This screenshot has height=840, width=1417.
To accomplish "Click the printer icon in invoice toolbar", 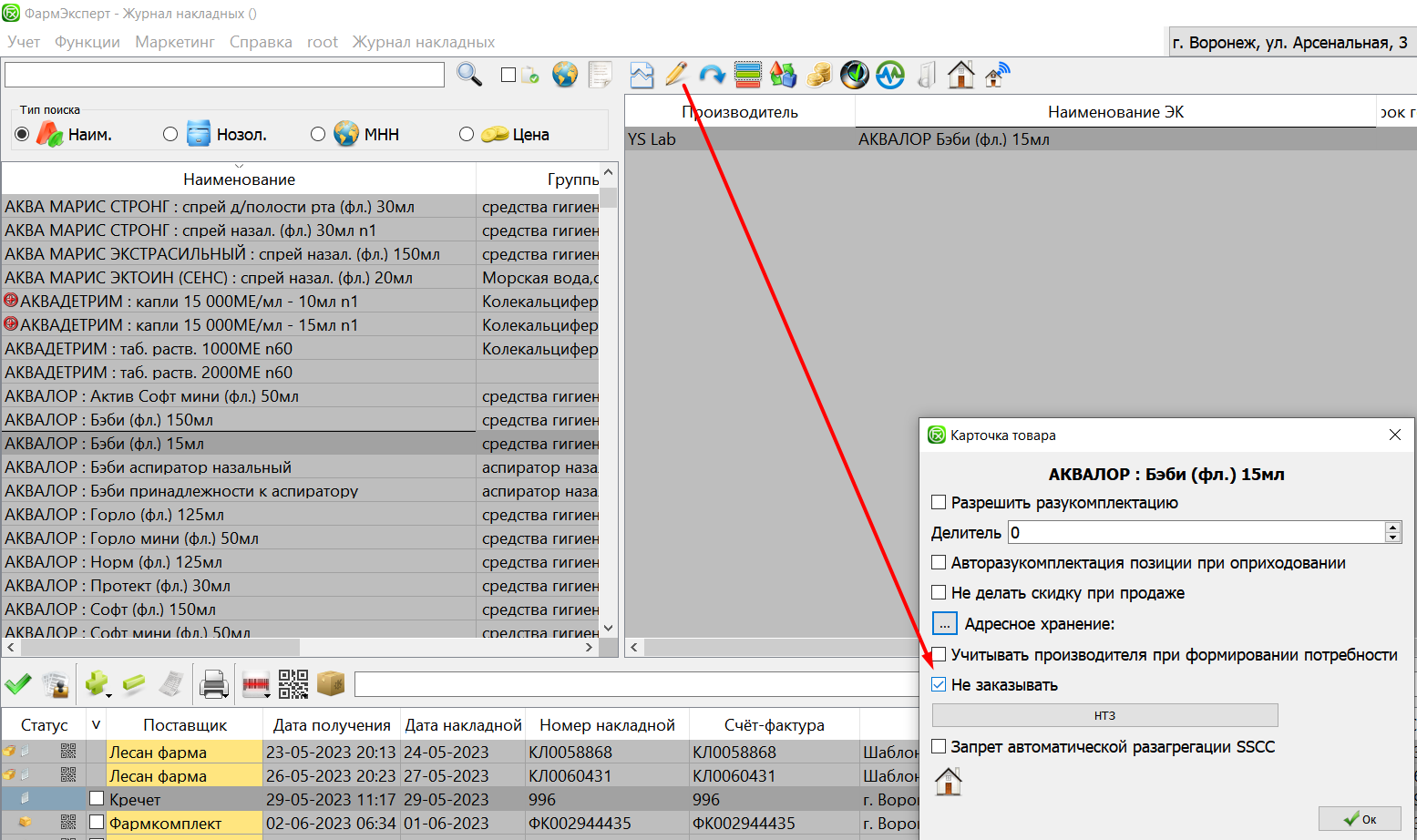I will click(213, 684).
